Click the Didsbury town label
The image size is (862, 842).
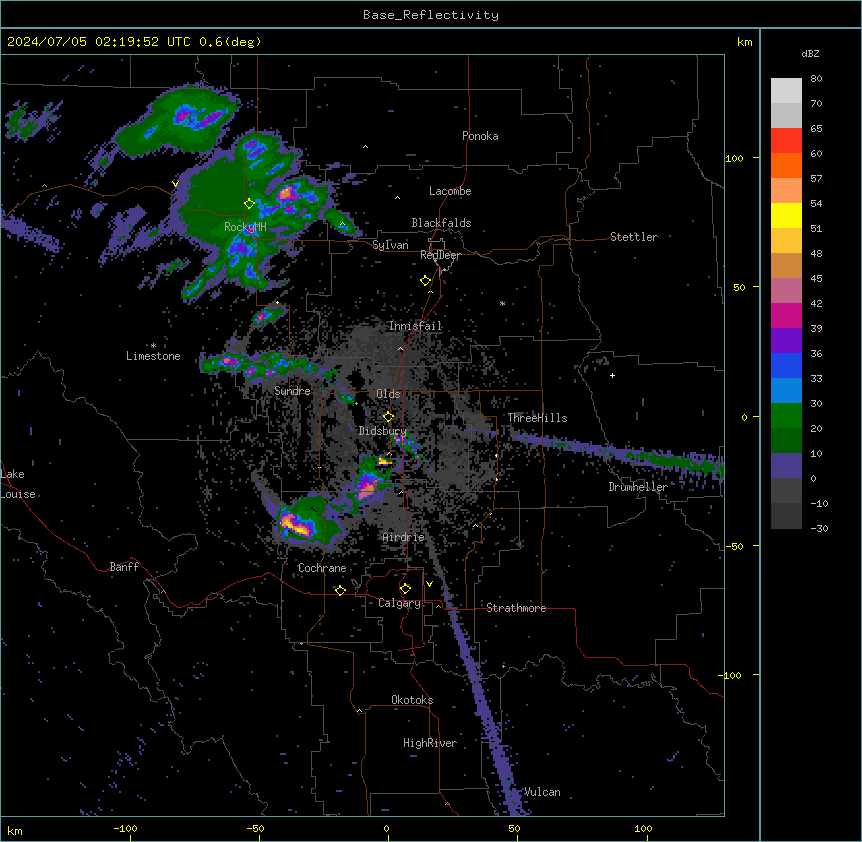[x=382, y=431]
